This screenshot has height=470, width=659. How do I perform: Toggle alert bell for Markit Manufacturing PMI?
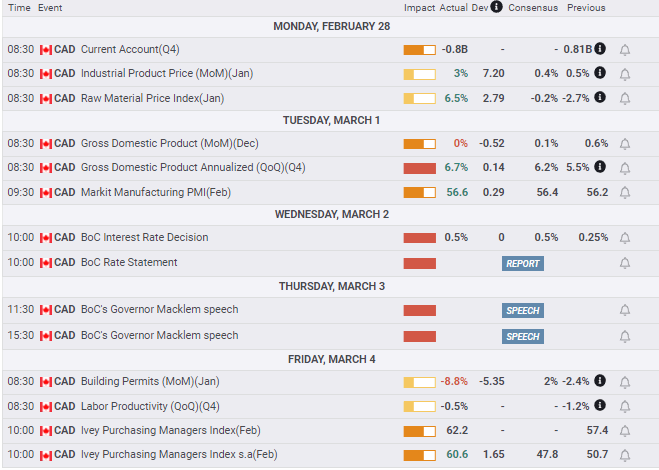pos(625,193)
